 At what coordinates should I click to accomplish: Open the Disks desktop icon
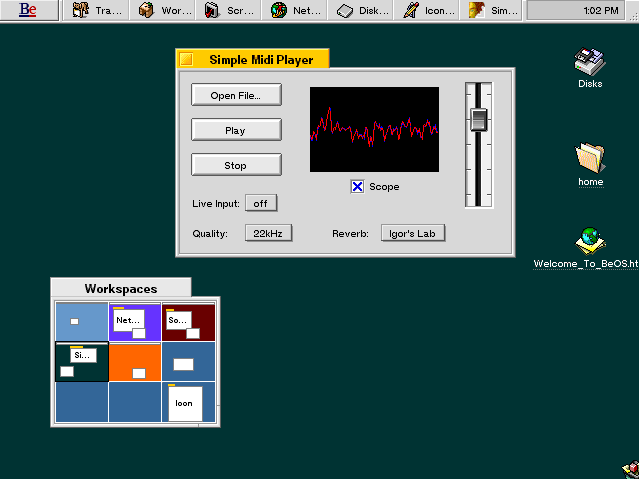(x=590, y=67)
